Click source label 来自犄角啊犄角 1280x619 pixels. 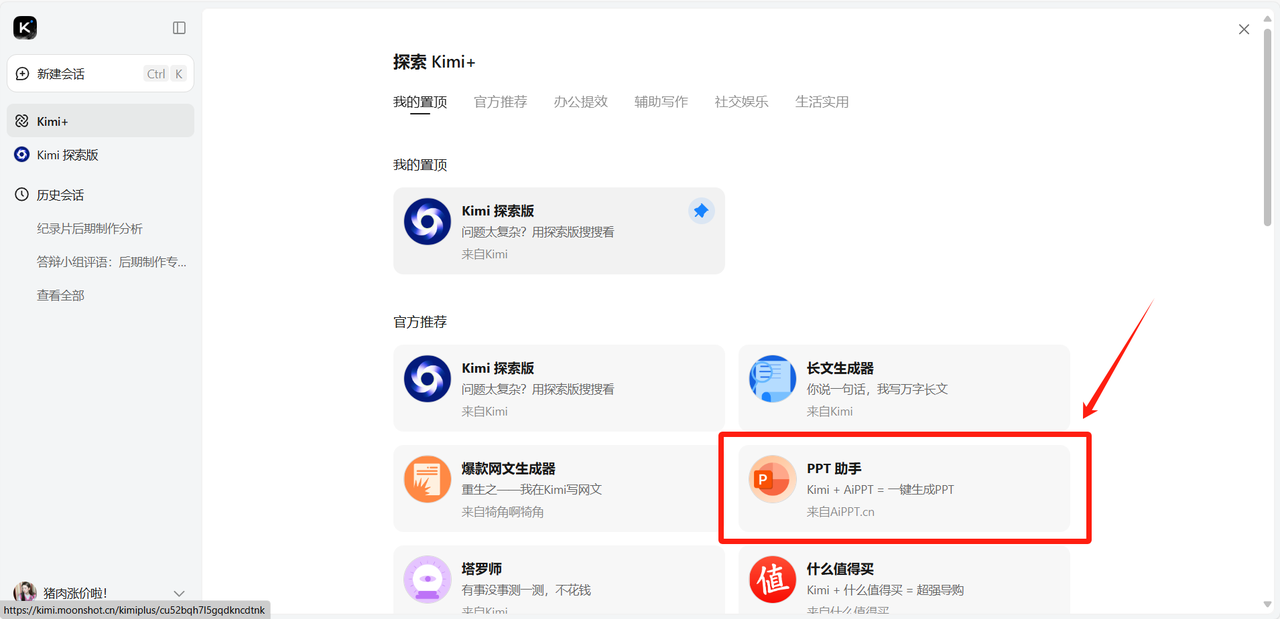503,512
